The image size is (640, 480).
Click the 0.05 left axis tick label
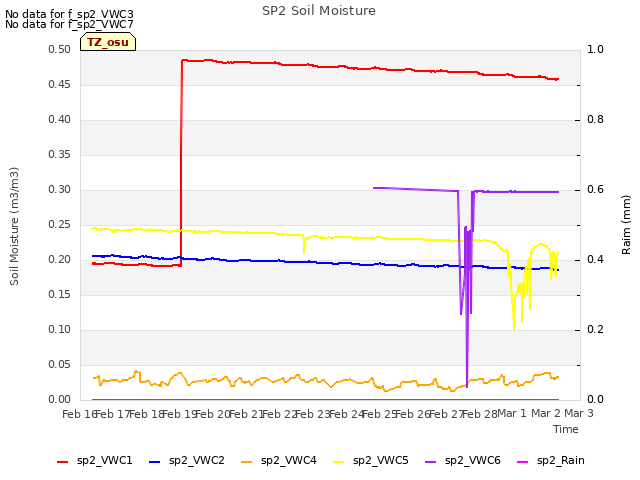(60, 364)
